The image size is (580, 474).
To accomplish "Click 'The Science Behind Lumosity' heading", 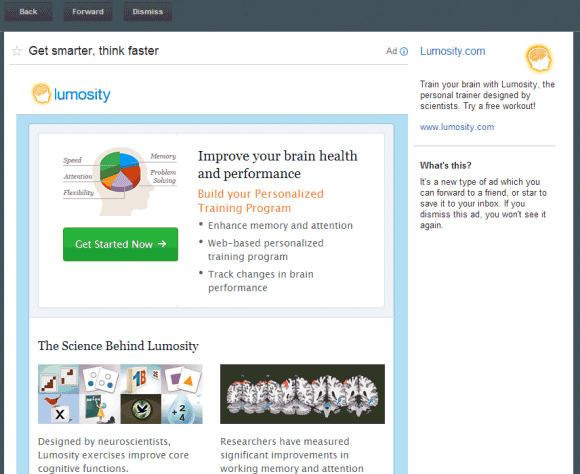I will point(118,346).
